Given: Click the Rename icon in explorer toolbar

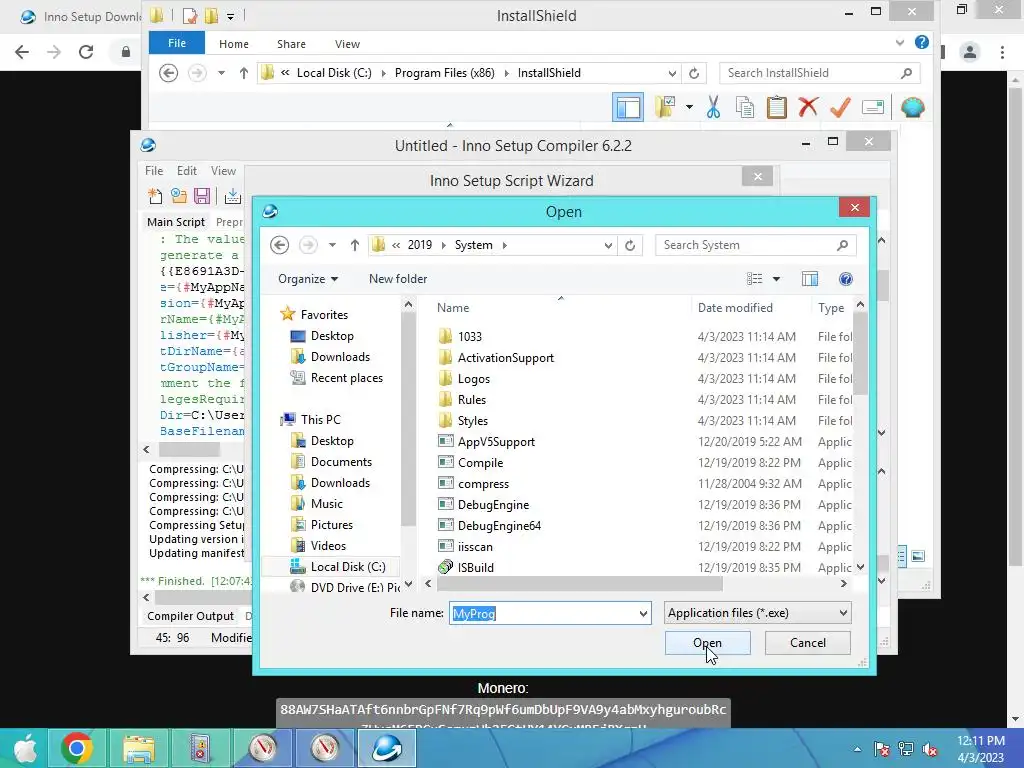Looking at the screenshot, I should point(873,107).
